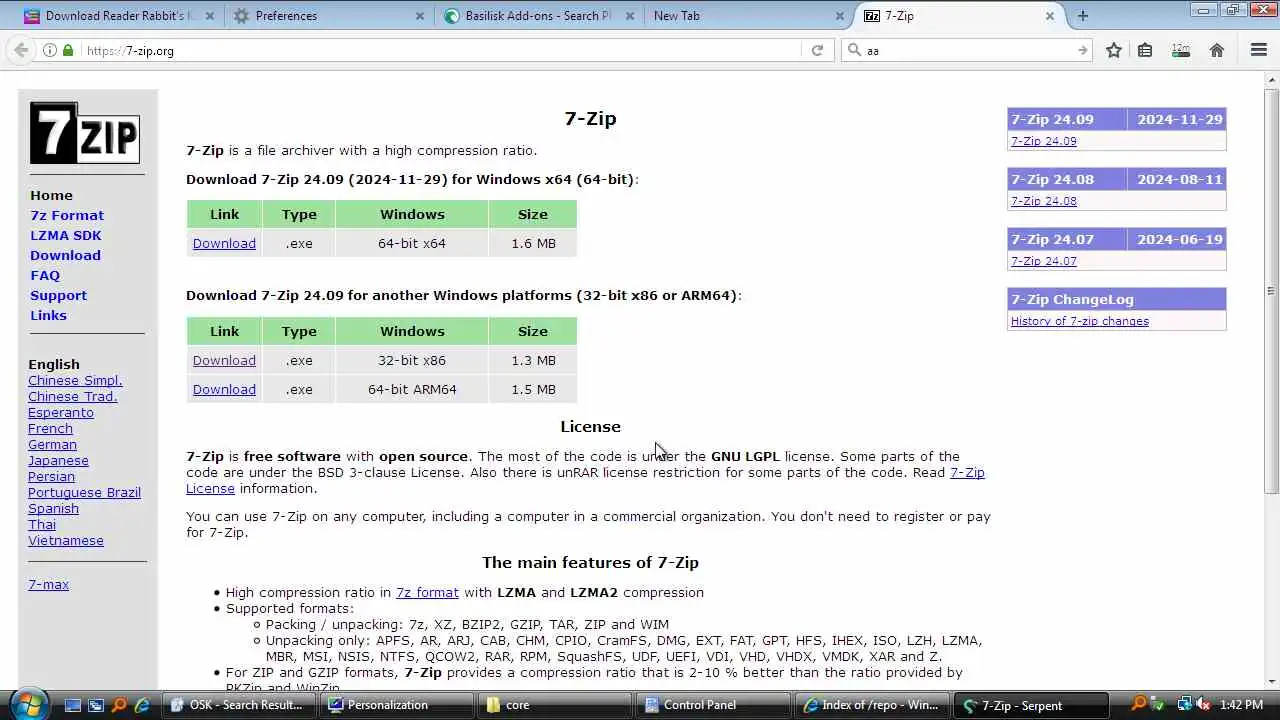1280x720 pixels.
Task: Click the 7-Zip logo image
Action: point(85,132)
